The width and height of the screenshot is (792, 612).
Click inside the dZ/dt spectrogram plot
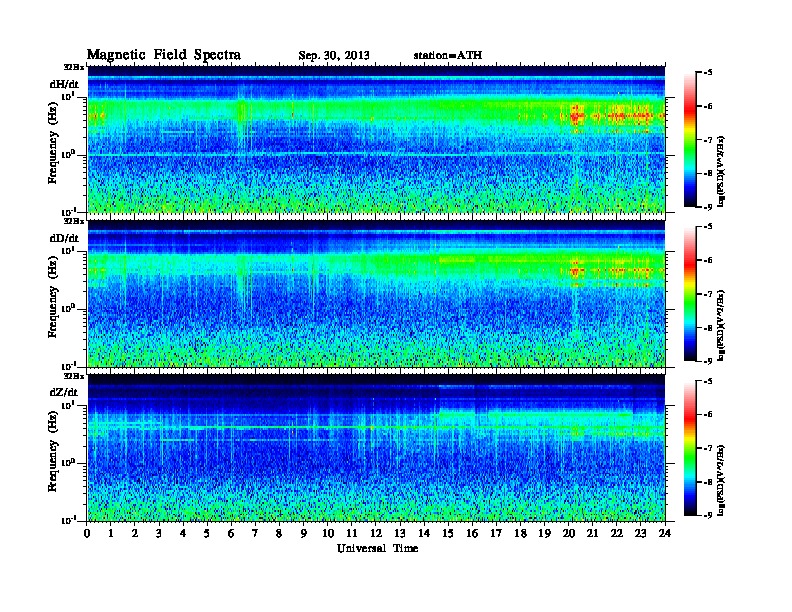coord(376,447)
